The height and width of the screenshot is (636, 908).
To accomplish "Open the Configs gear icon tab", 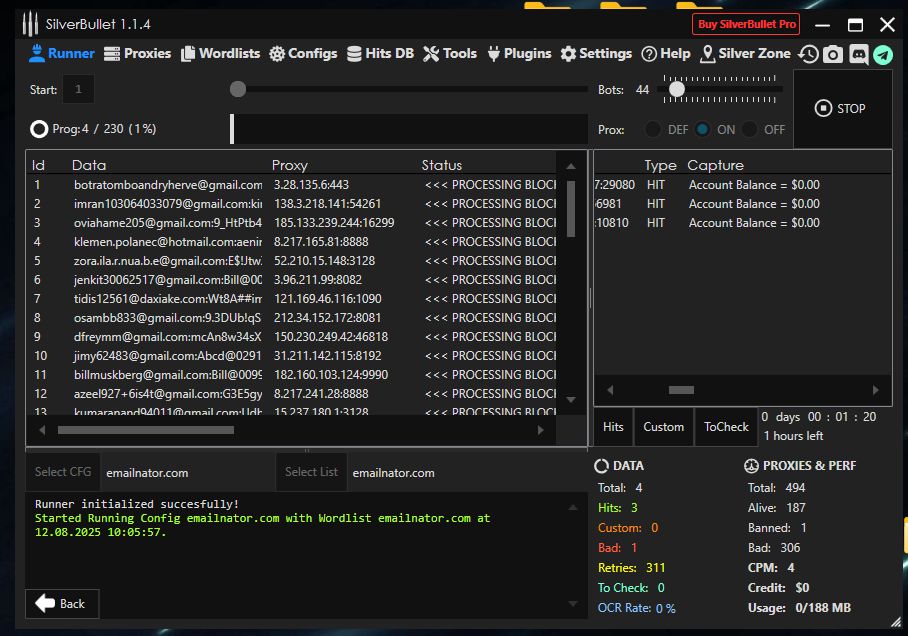I will pyautogui.click(x=277, y=54).
